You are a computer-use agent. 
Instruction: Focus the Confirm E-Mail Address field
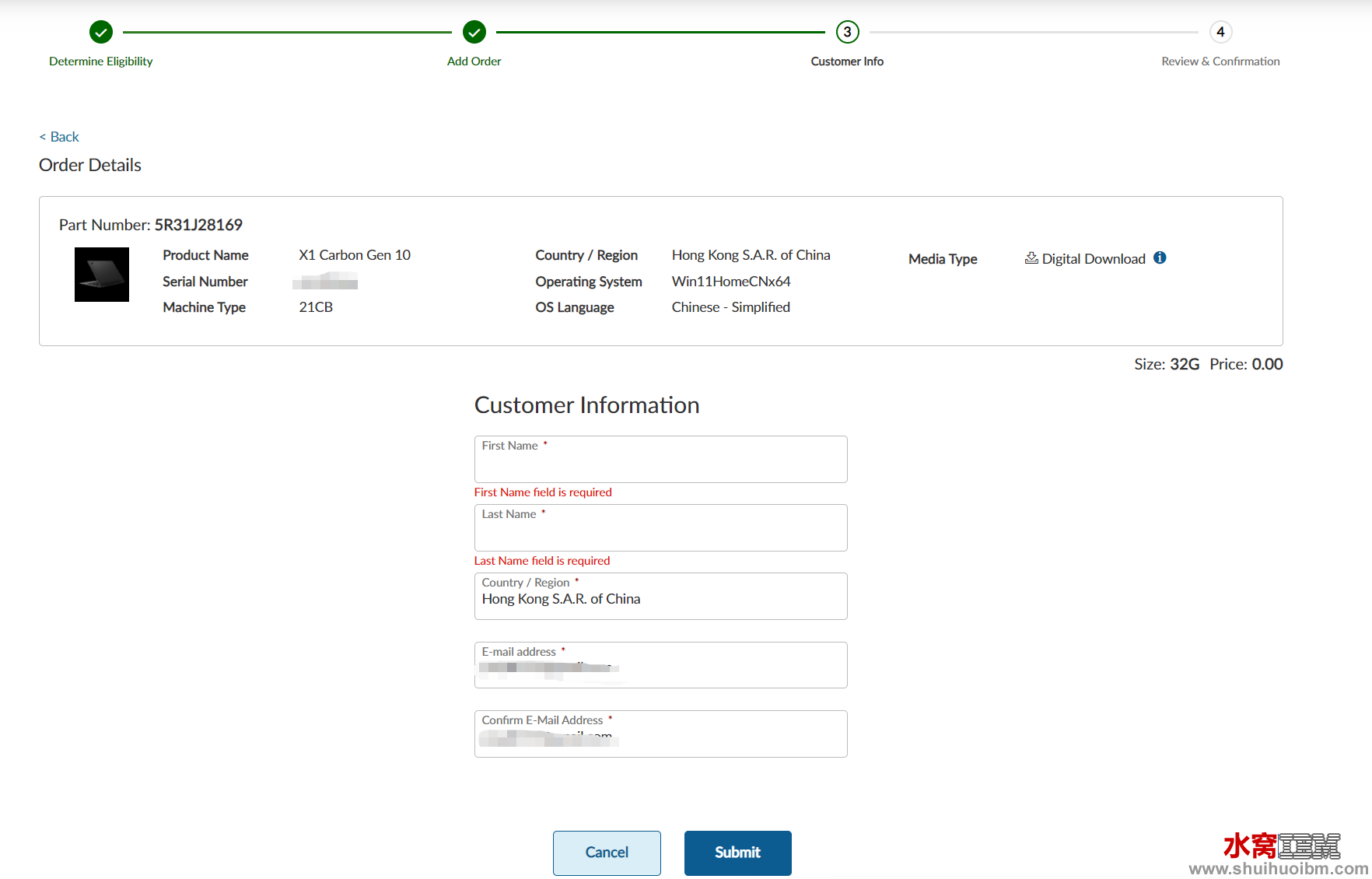pyautogui.click(x=661, y=734)
